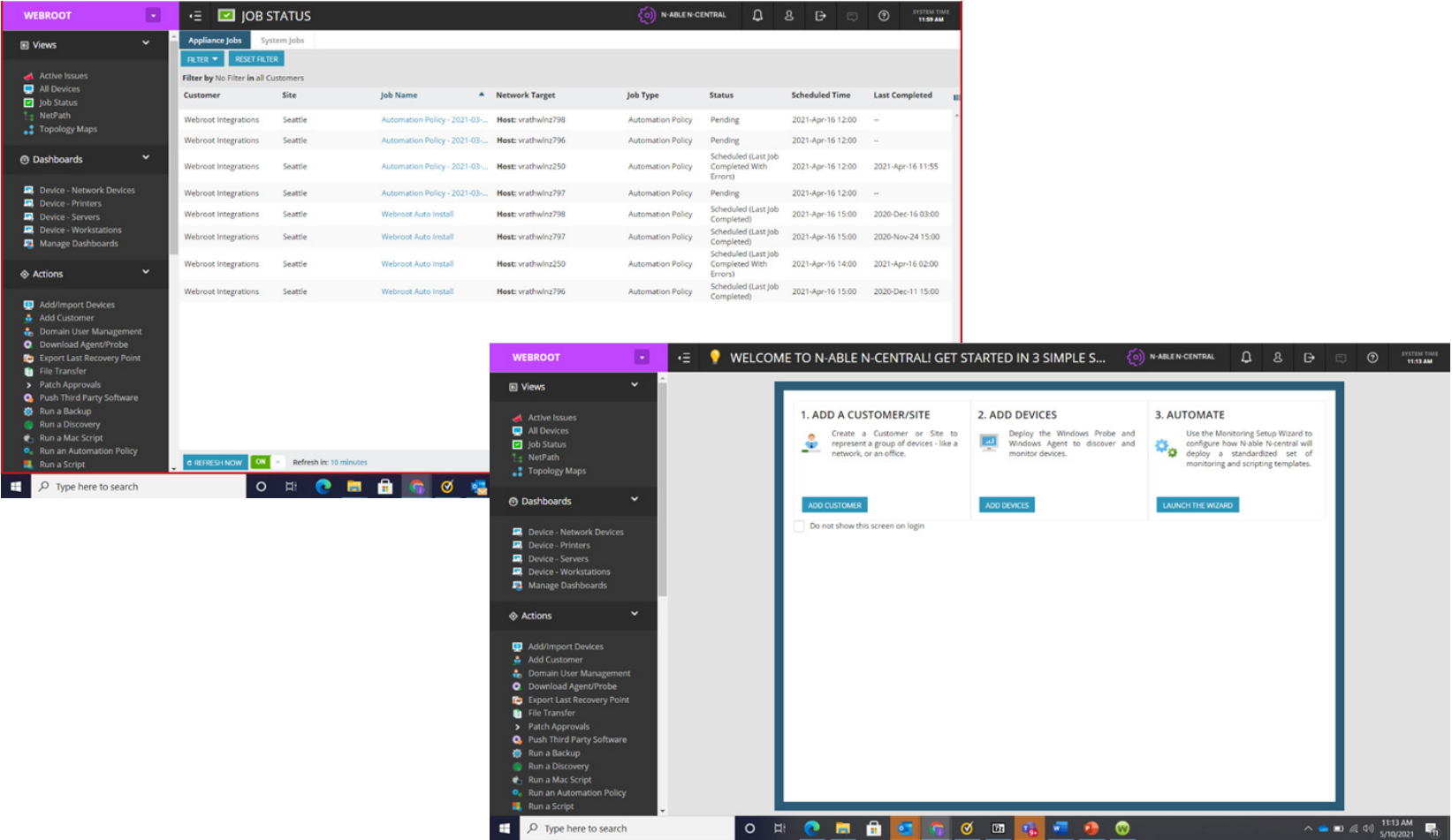
Task: Collapse the Views section in Job Status window
Action: coord(146,43)
